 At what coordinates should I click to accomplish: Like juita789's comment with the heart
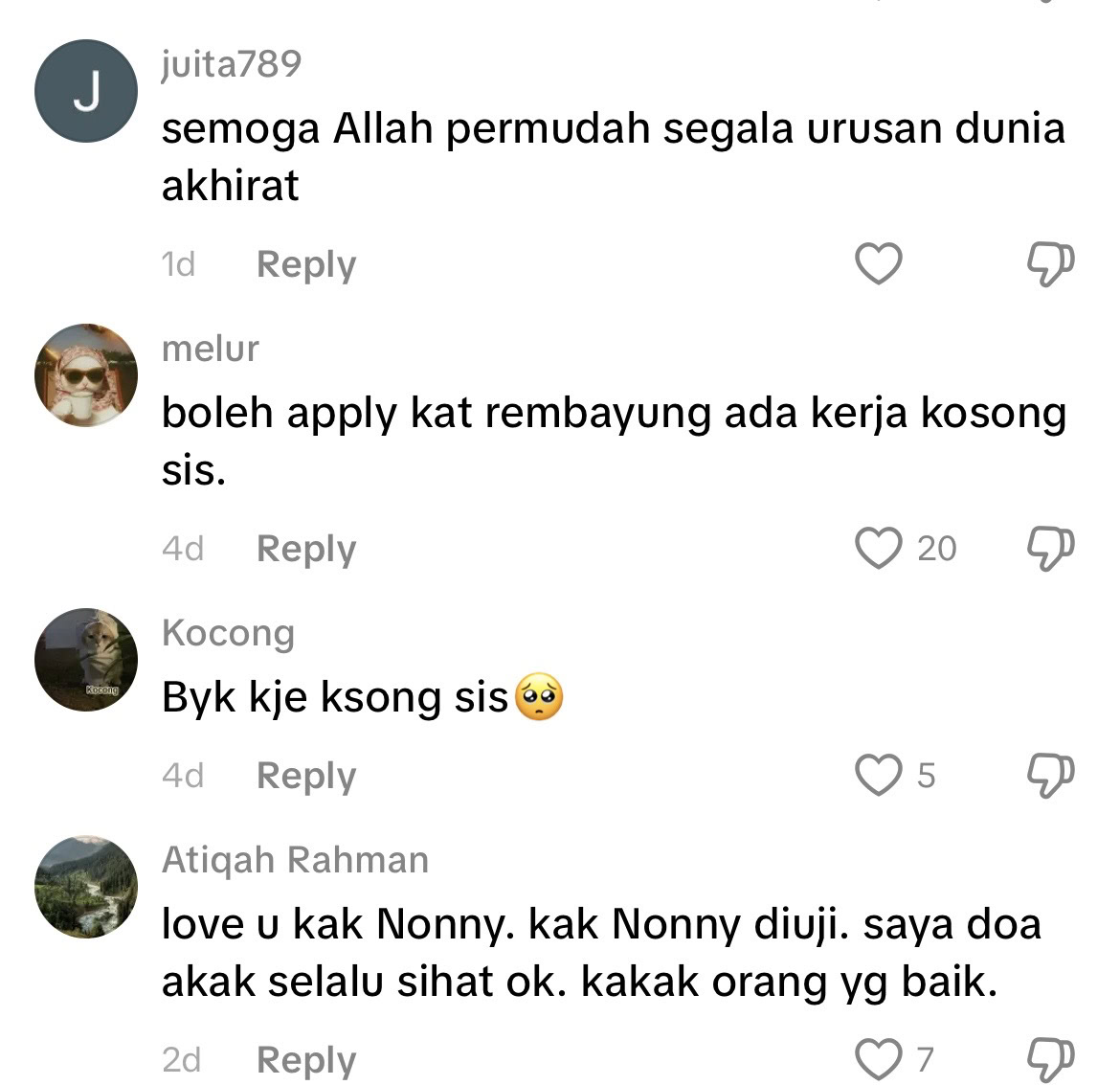(x=879, y=263)
